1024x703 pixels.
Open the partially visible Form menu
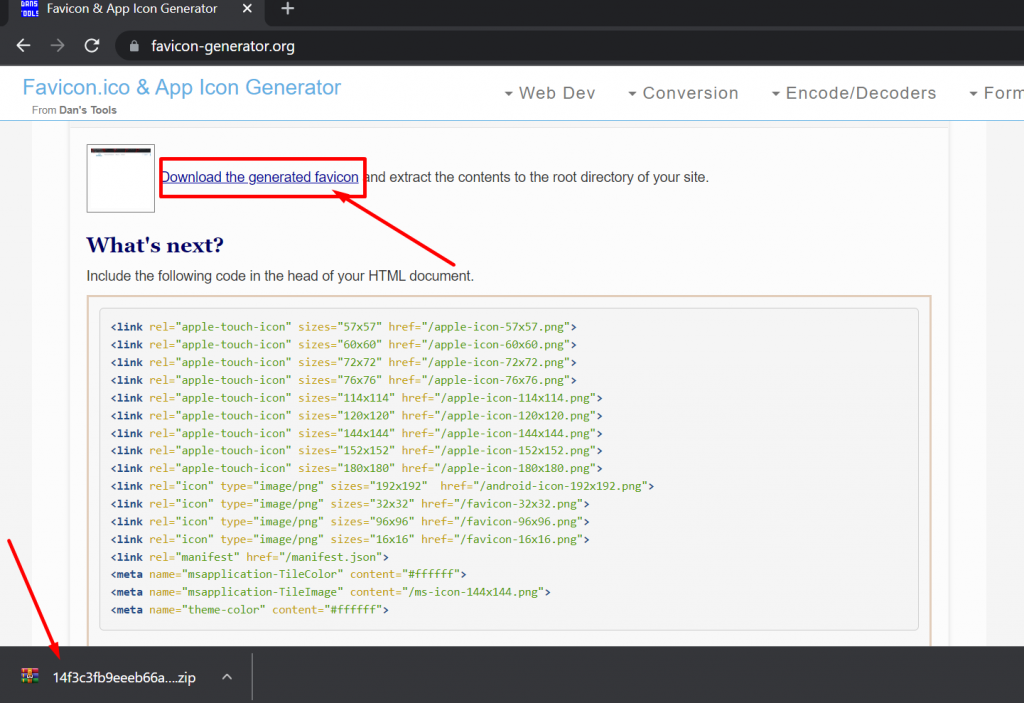(996, 93)
